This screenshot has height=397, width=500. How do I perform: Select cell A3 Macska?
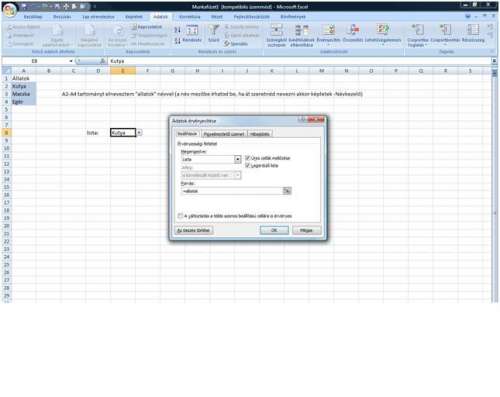(x=23, y=94)
